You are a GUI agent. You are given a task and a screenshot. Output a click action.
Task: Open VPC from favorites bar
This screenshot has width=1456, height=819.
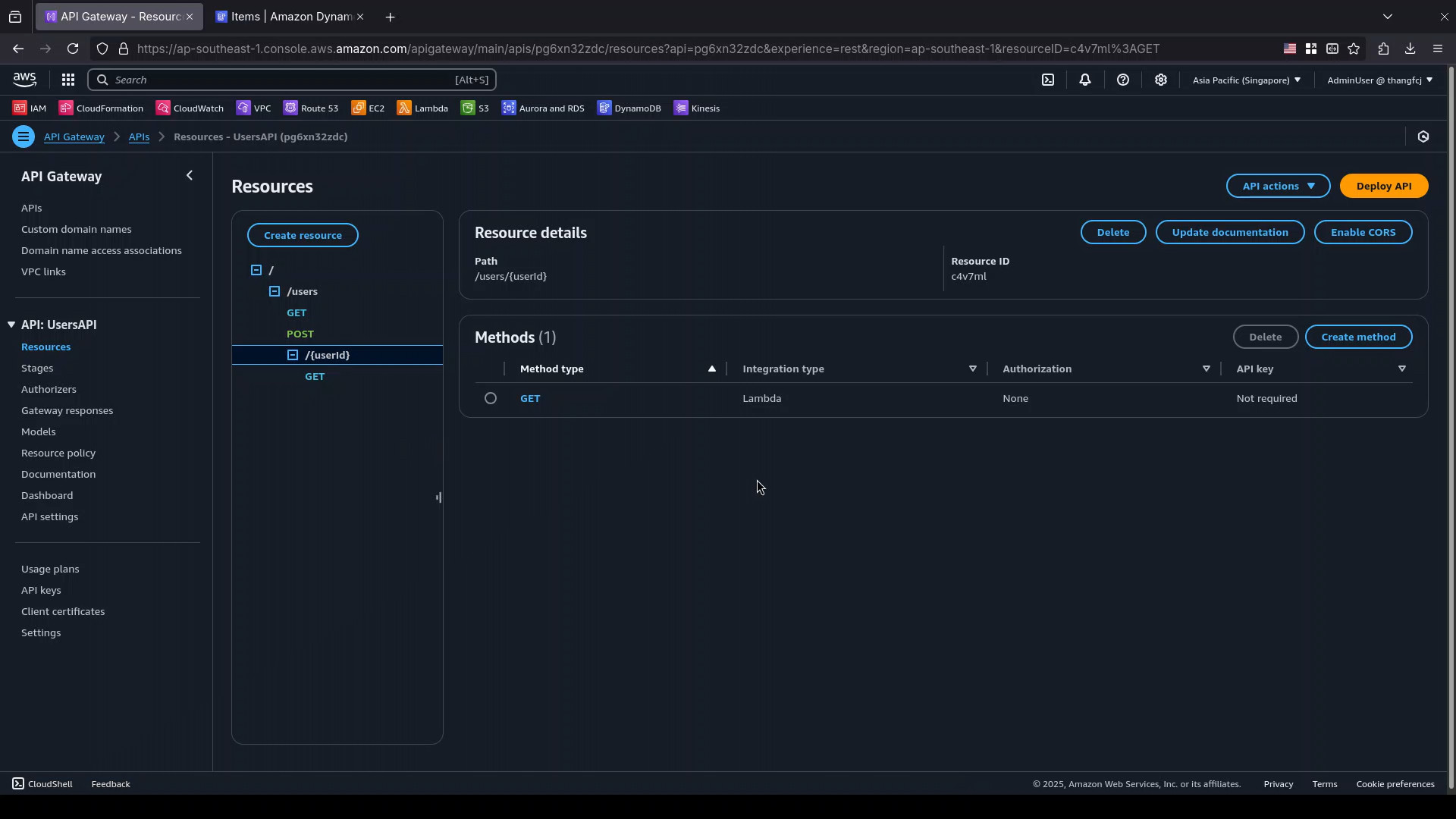(x=254, y=108)
